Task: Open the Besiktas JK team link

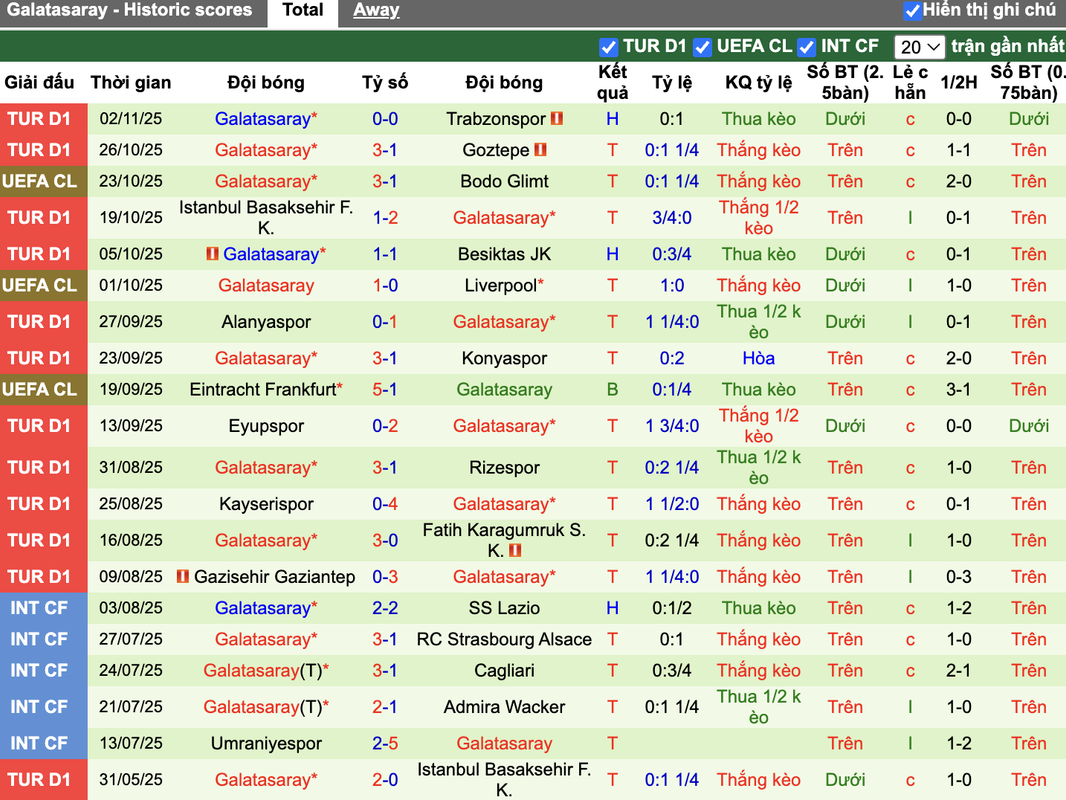Action: click(x=504, y=254)
